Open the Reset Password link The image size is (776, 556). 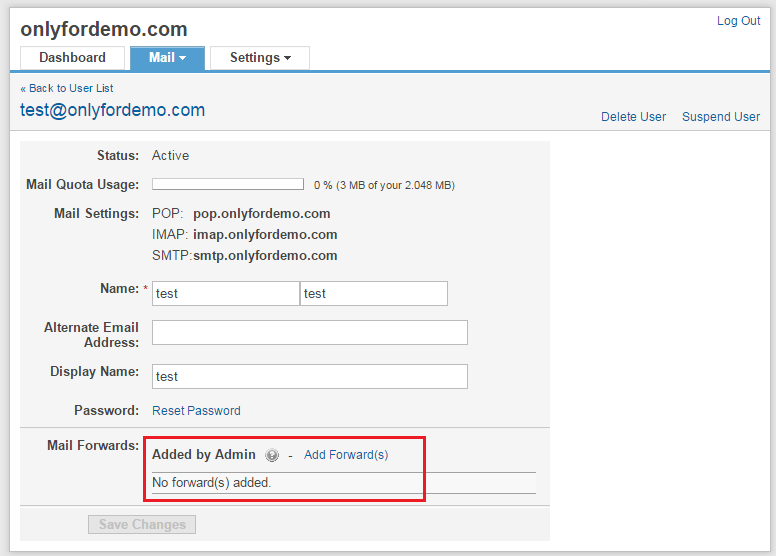tap(196, 411)
